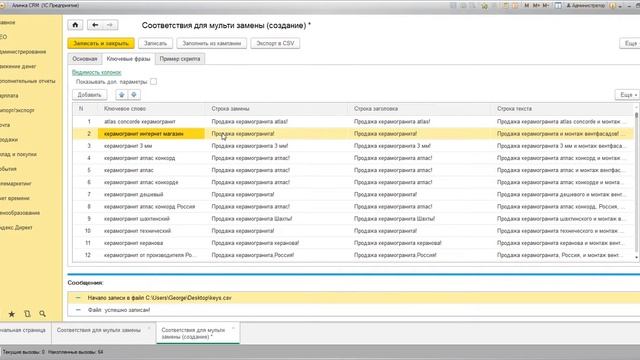Open search magnifier in the sidebar
This screenshot has height=360, width=640.
(x=42, y=314)
